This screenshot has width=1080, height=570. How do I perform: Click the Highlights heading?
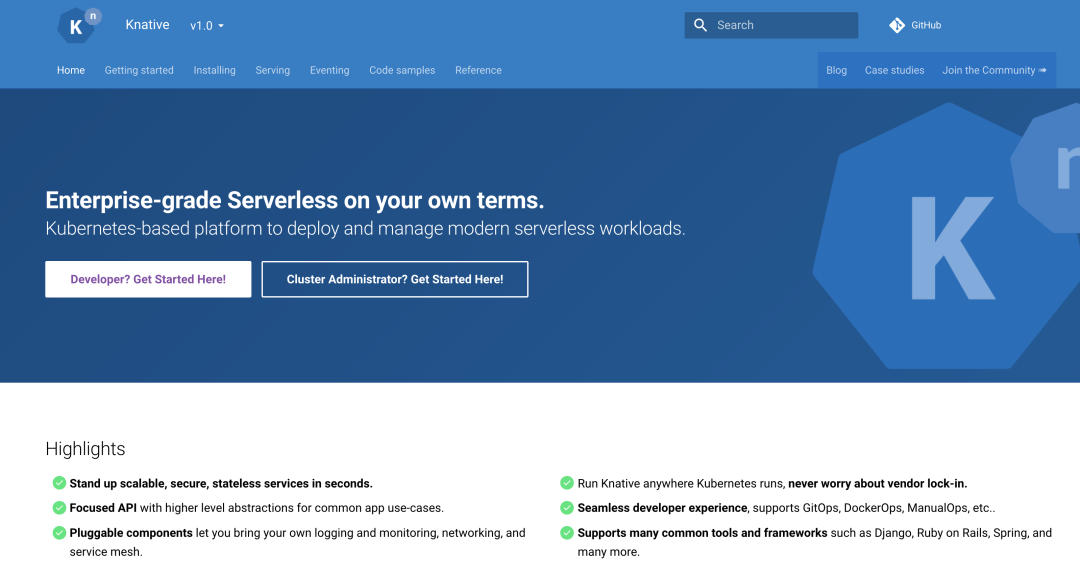click(x=85, y=449)
